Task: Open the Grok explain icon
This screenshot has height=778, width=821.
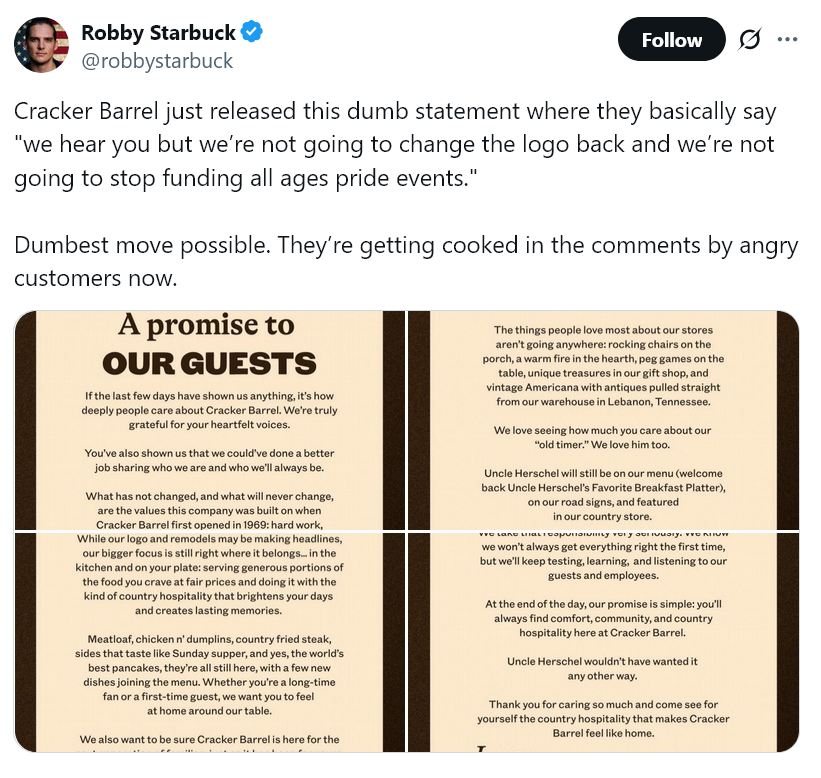Action: click(749, 40)
